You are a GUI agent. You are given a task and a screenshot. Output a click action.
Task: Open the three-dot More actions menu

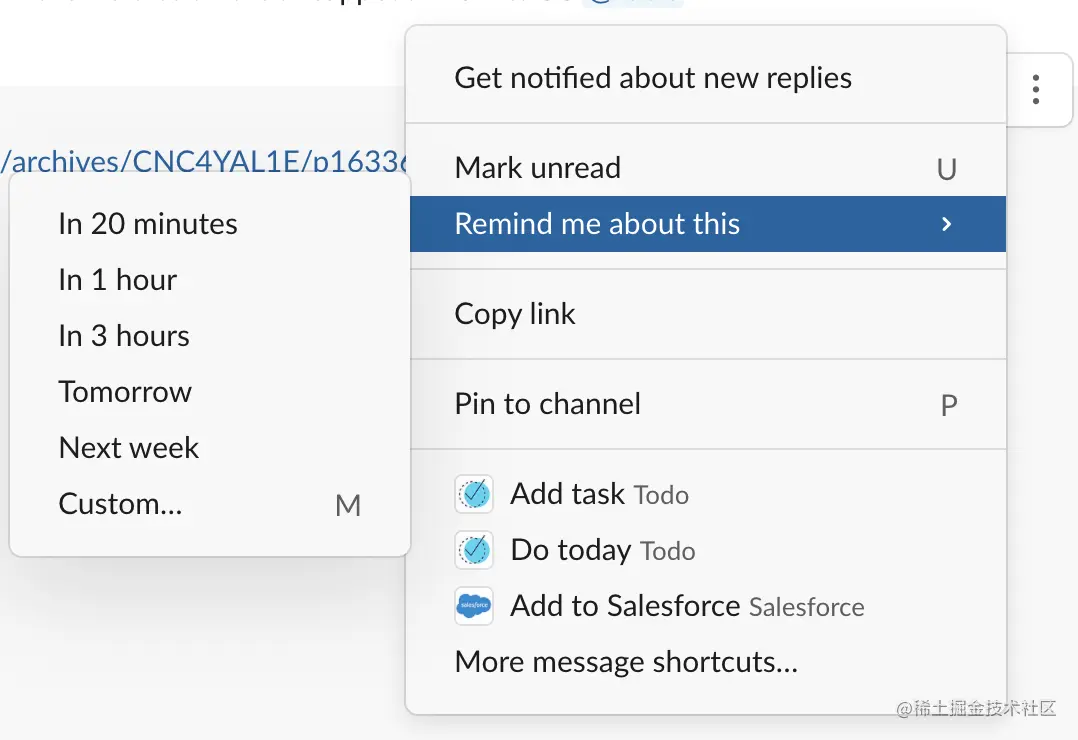pyautogui.click(x=1036, y=90)
